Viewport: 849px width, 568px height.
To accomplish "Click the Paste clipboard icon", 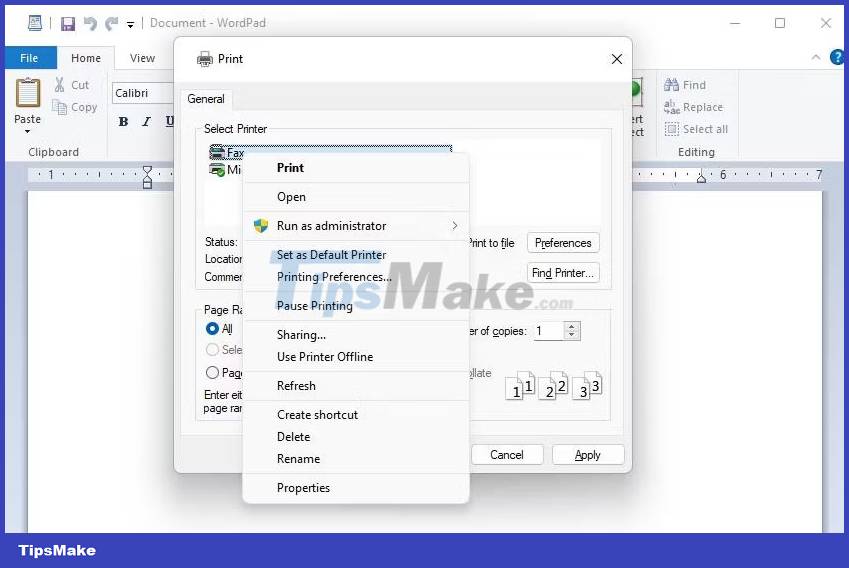I will [28, 93].
